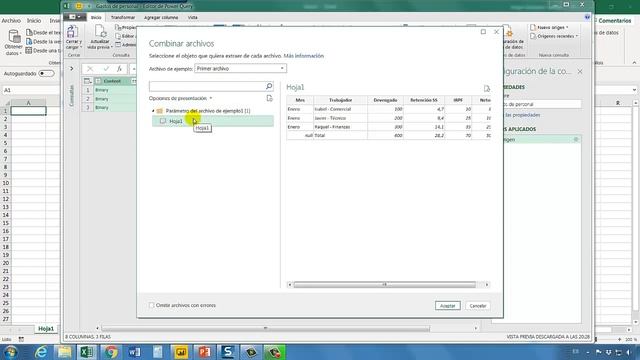
Task: Click the Excel Name Box showing A1
Action: 29,90
